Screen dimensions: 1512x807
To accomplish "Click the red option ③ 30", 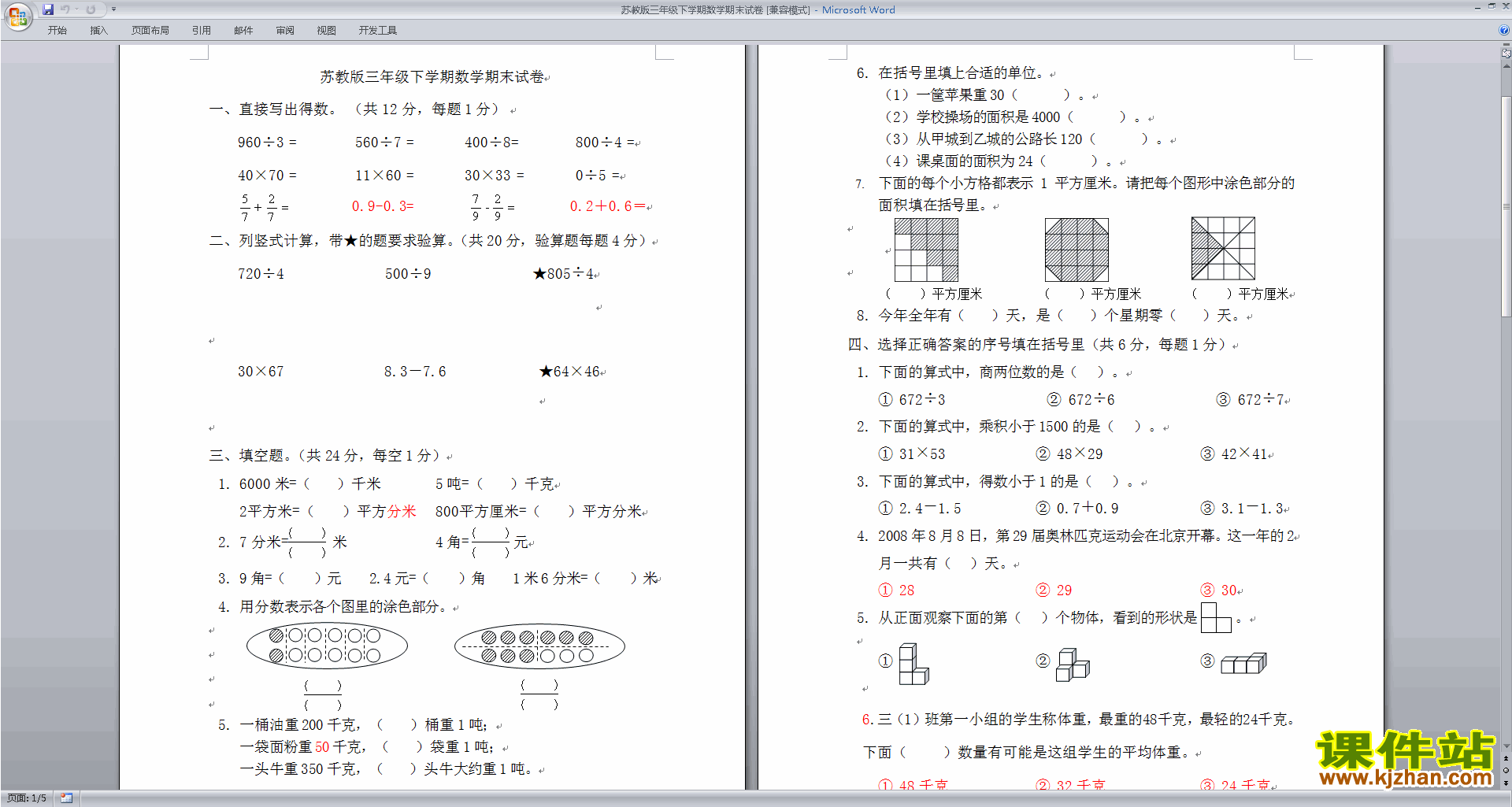I will tap(1218, 590).
